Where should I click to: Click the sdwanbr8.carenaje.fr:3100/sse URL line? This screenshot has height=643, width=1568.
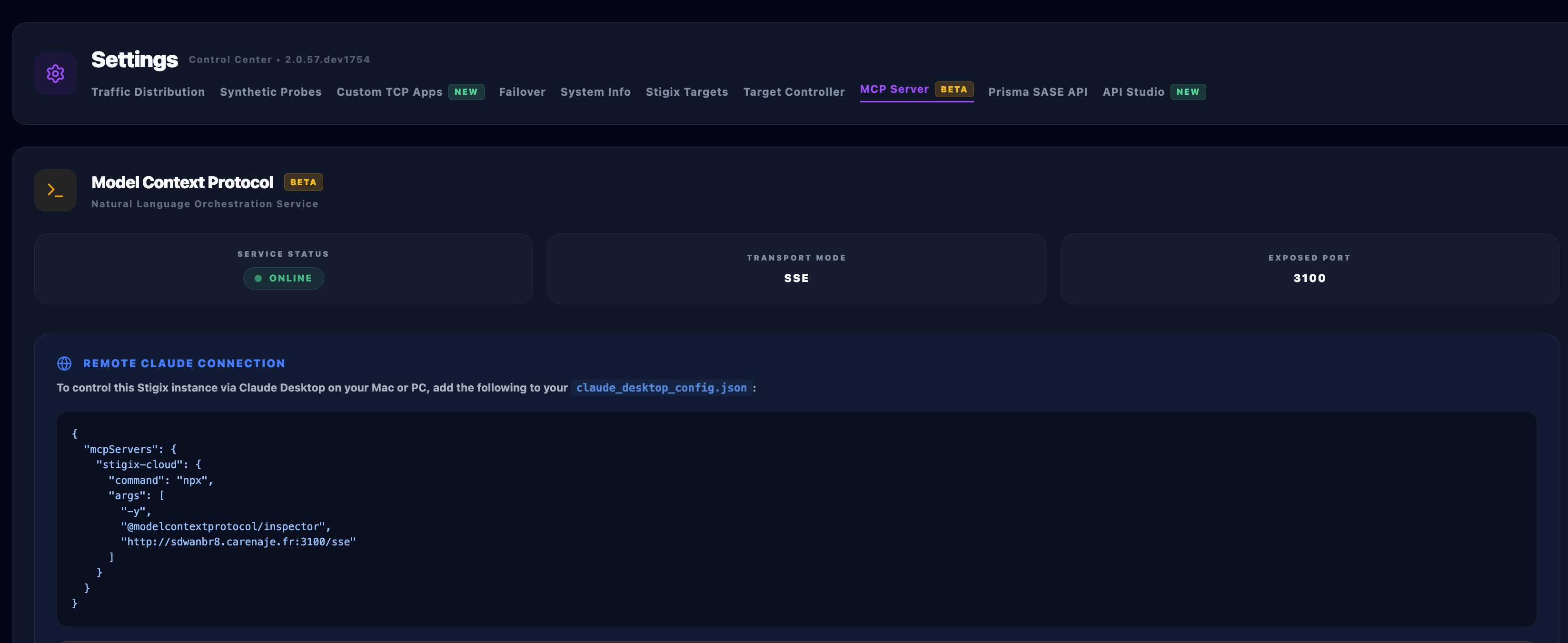238,542
